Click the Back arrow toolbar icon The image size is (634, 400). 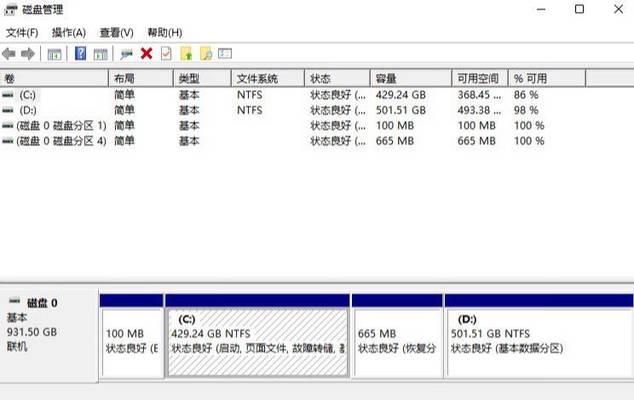pos(8,53)
